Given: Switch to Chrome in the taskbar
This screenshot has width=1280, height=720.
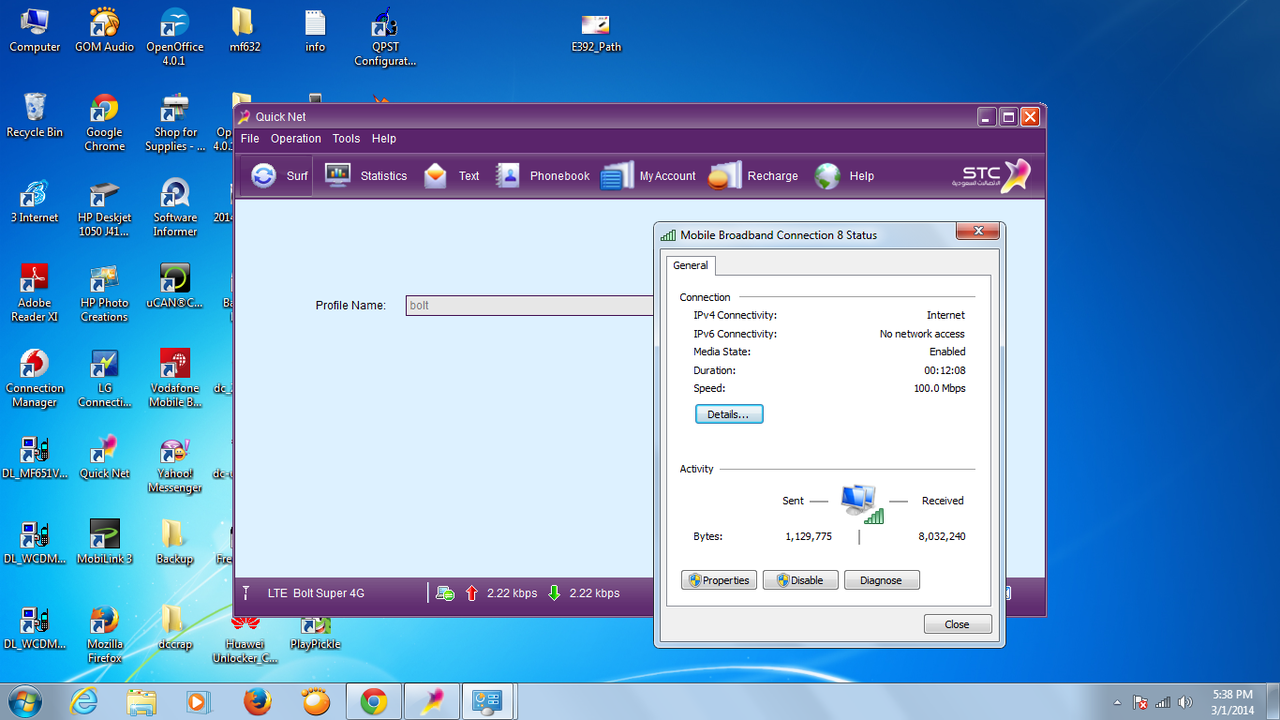Looking at the screenshot, I should [374, 702].
